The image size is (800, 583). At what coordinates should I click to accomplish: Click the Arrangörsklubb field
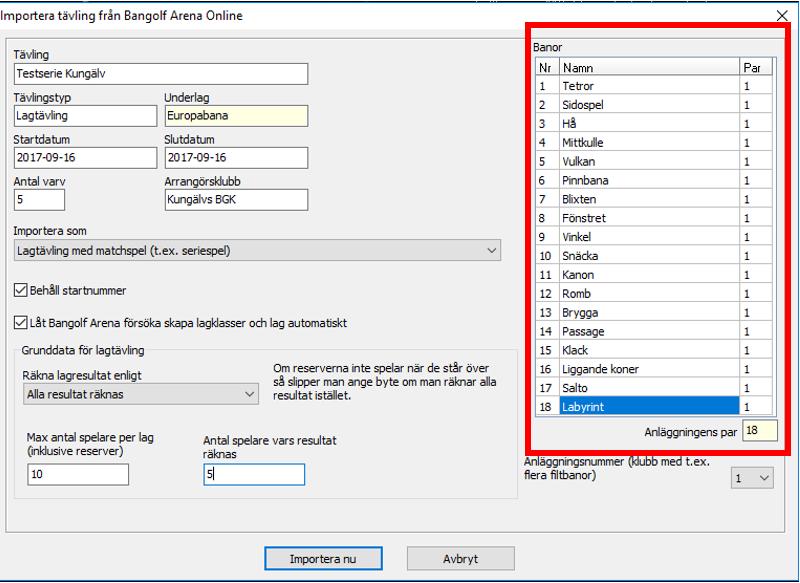(x=236, y=199)
